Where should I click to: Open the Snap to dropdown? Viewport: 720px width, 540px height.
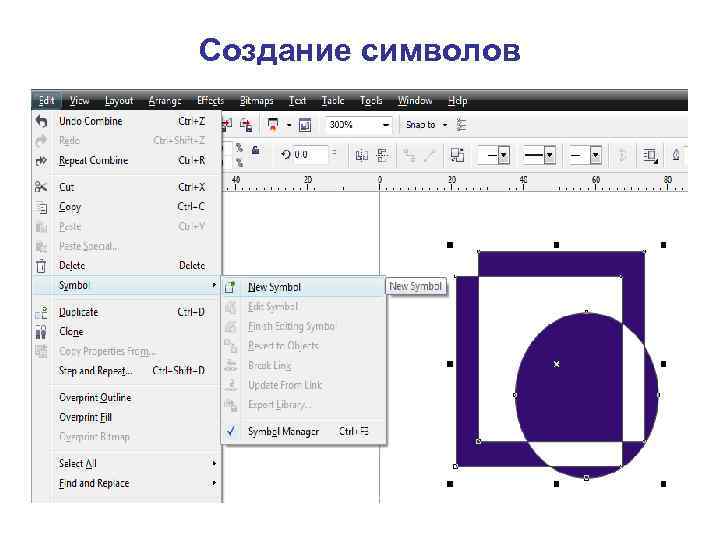coord(427,125)
